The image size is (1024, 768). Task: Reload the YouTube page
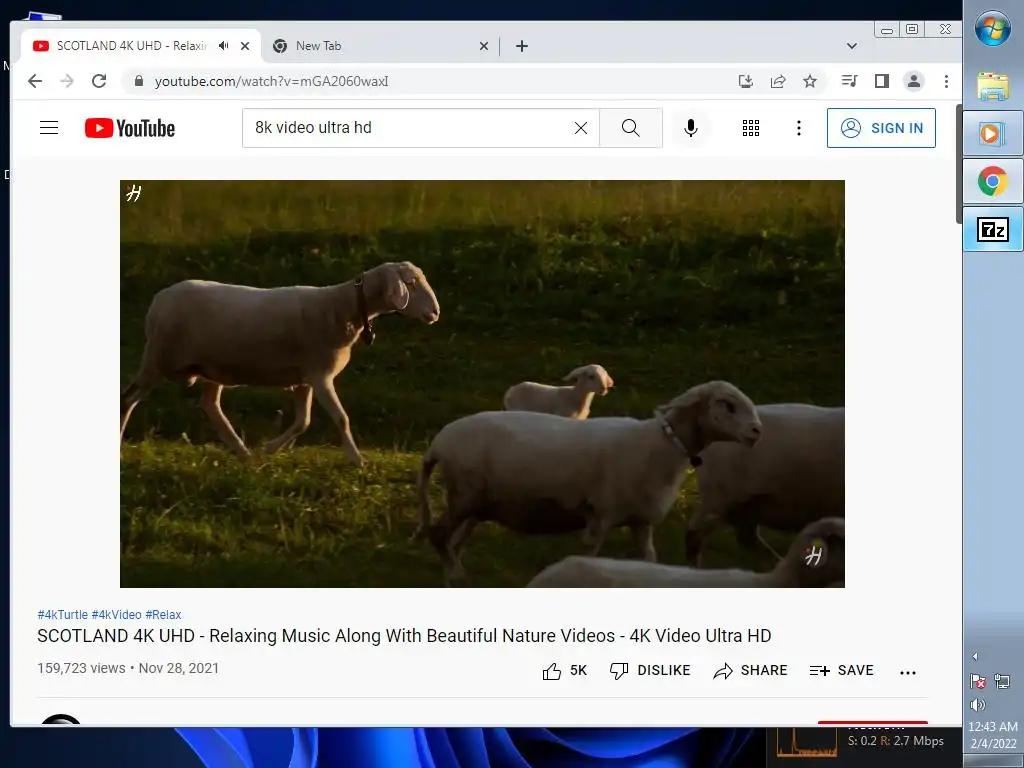tap(99, 81)
